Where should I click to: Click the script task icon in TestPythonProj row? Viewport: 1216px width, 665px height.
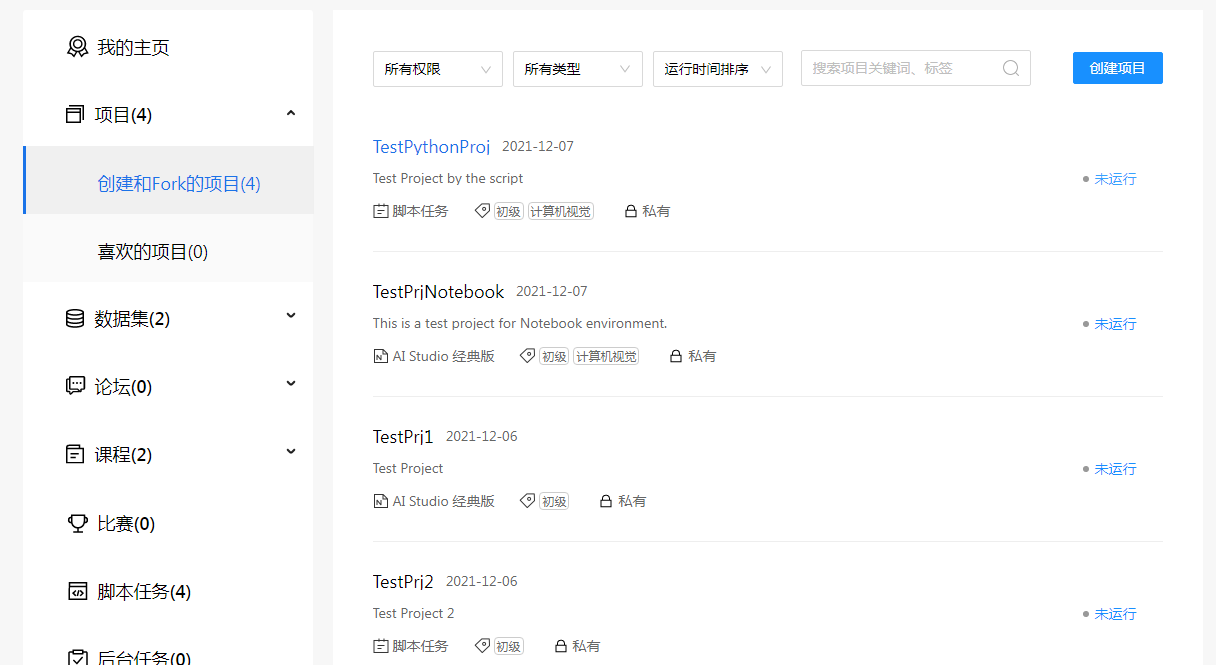pyautogui.click(x=380, y=211)
